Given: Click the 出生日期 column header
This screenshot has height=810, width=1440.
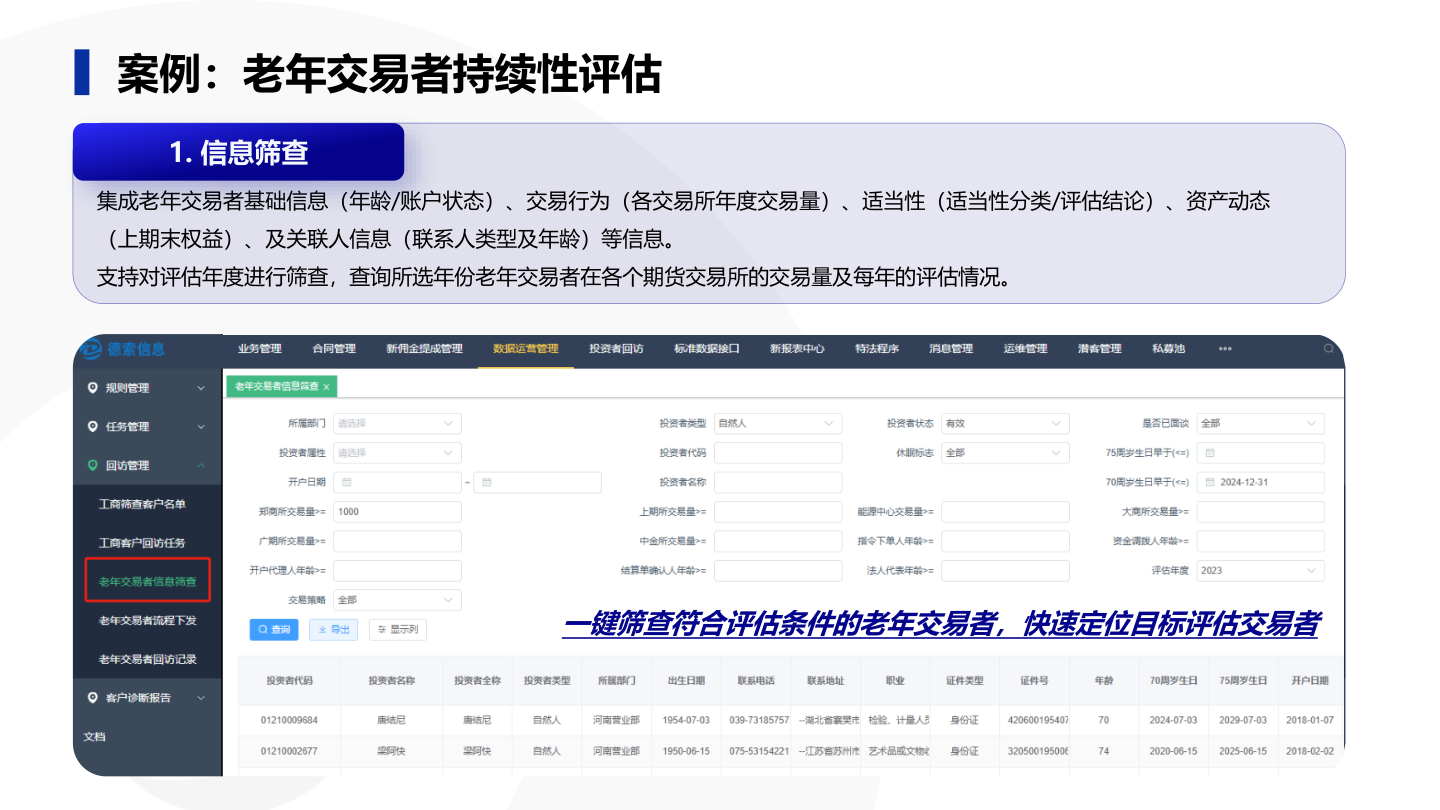Looking at the screenshot, I should [x=686, y=681].
